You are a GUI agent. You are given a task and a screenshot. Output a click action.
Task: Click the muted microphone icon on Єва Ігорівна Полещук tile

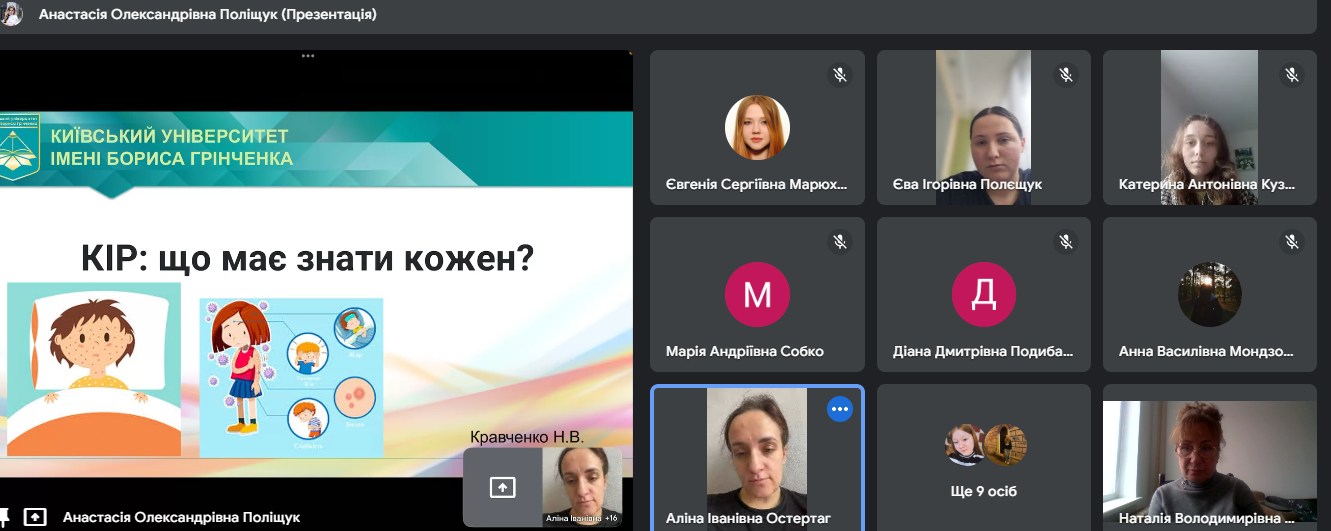pos(1066,75)
